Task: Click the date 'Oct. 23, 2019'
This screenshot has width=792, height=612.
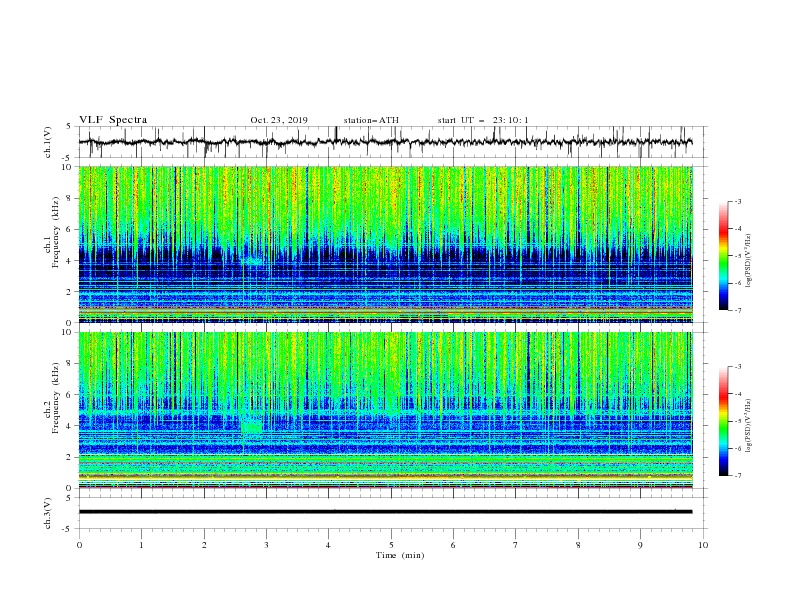Action: [x=279, y=120]
